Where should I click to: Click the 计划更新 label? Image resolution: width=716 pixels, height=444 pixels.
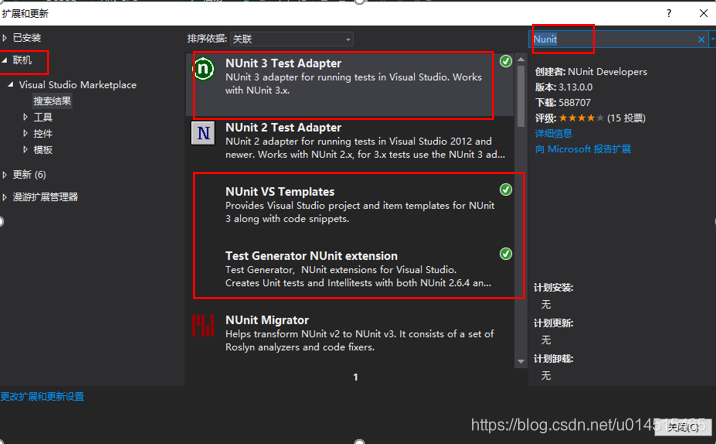click(553, 323)
